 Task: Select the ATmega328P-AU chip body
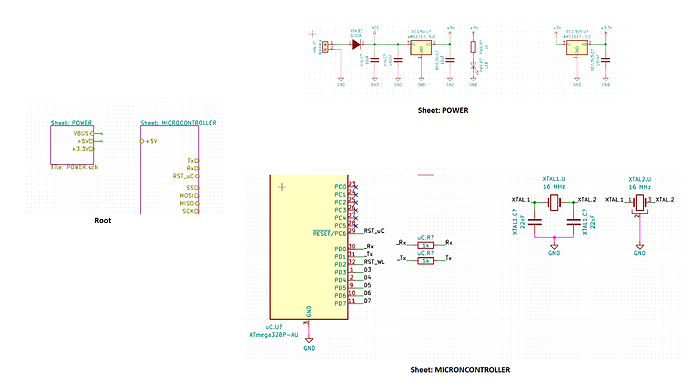click(309, 247)
